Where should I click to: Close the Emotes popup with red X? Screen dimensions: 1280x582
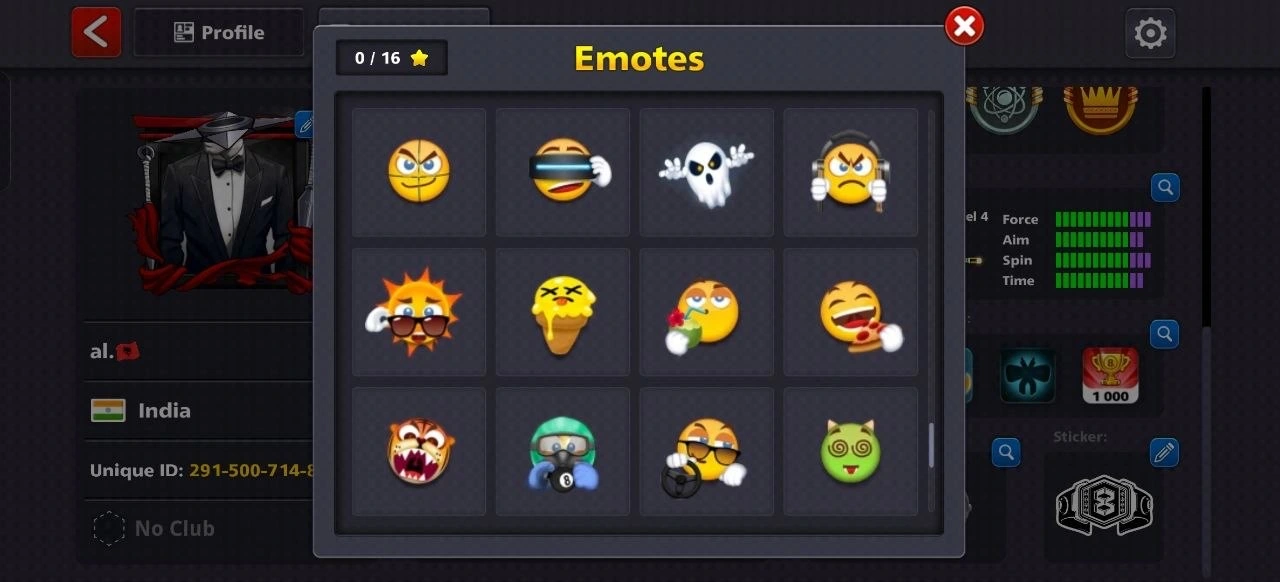click(964, 27)
